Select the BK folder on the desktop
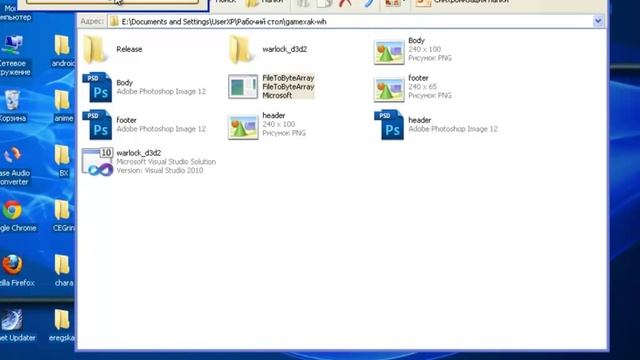 coord(62,160)
